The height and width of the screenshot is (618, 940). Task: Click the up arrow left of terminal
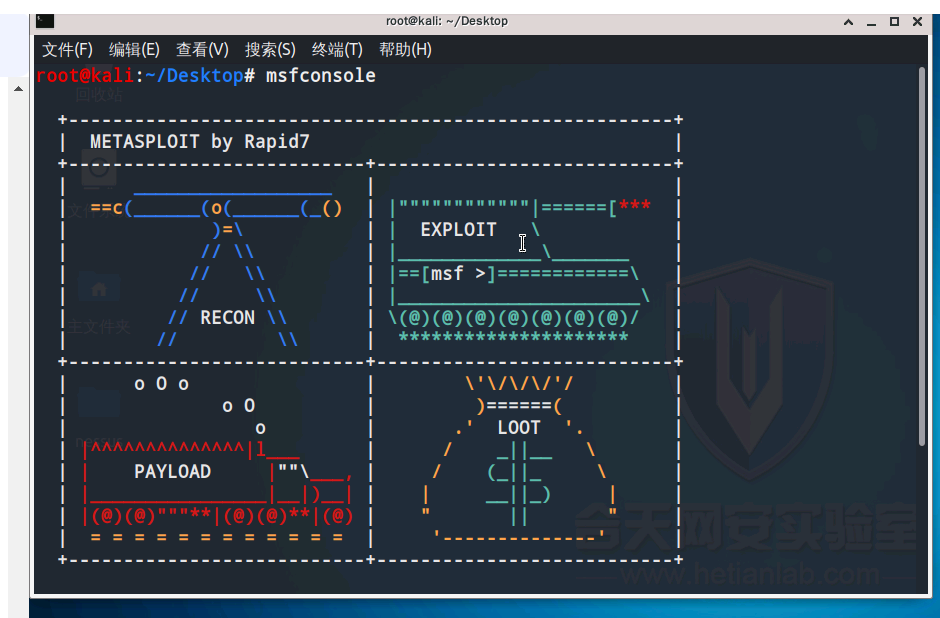19,89
